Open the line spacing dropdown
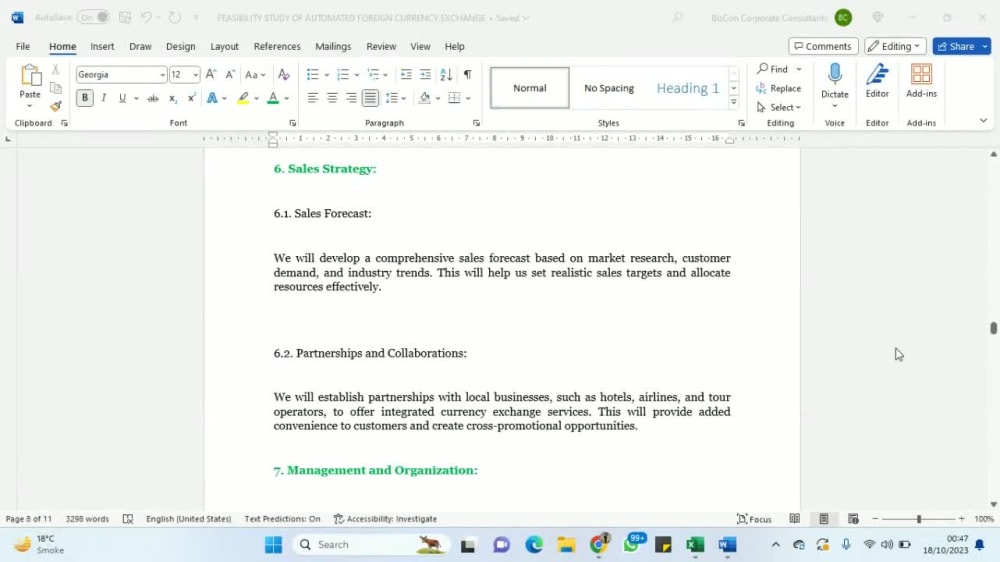This screenshot has width=1000, height=562. click(395, 98)
